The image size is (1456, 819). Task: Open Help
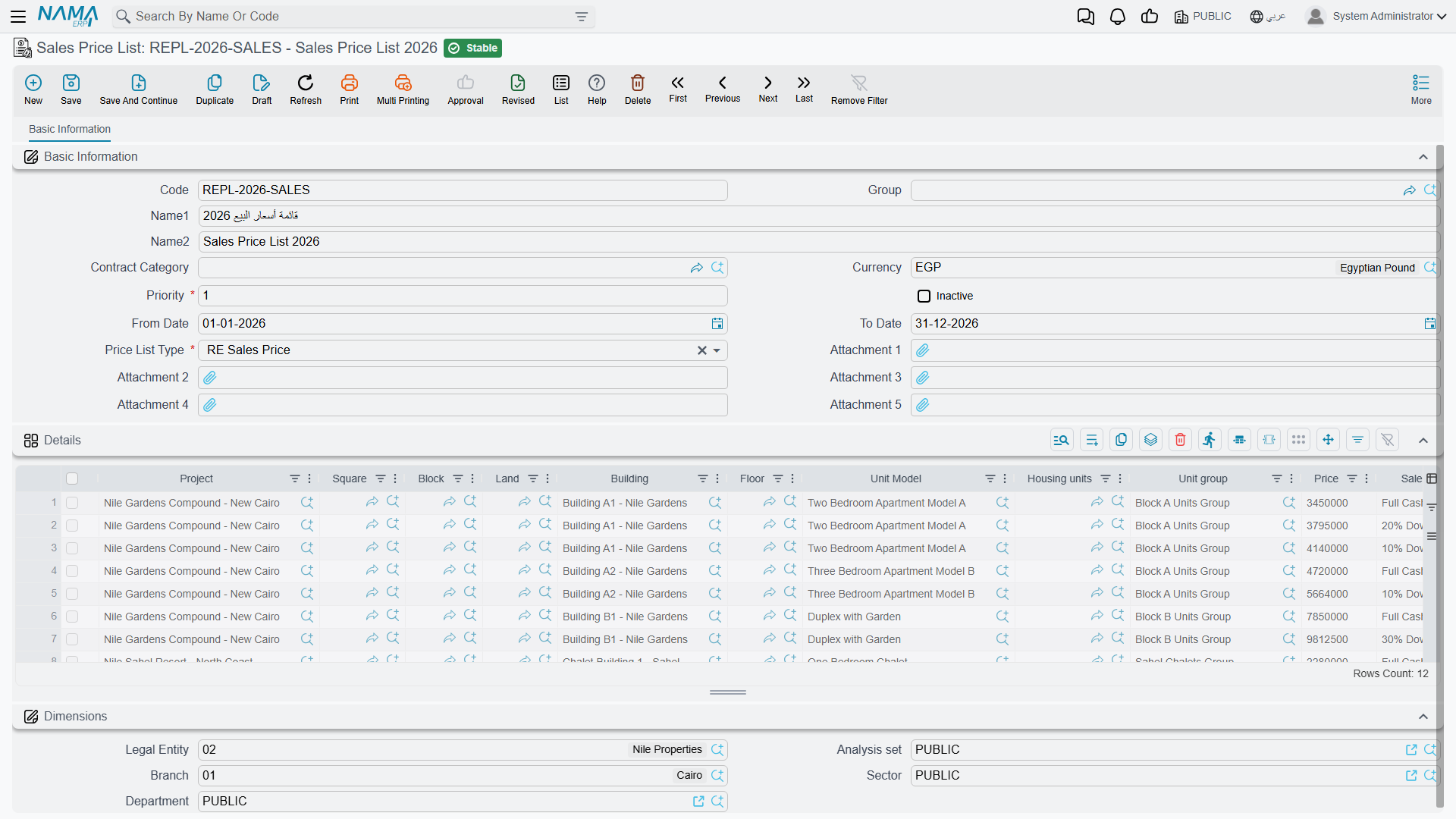coord(597,89)
